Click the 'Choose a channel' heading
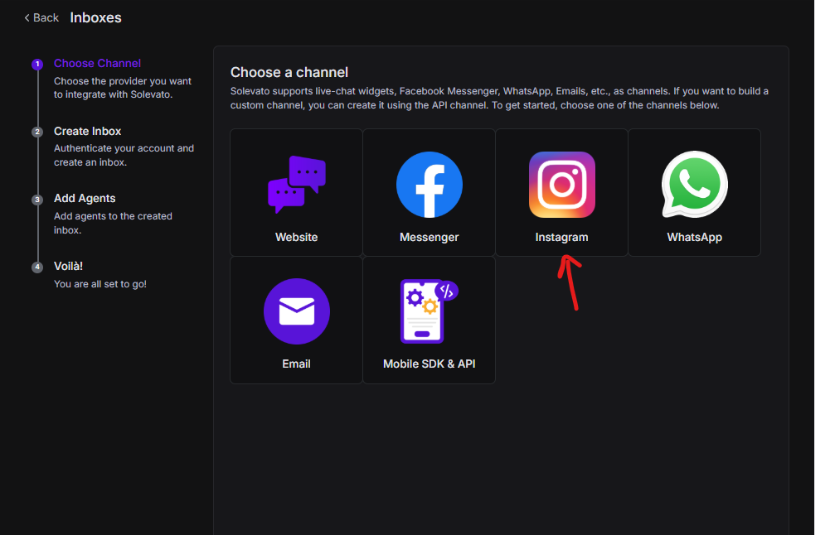The width and height of the screenshot is (816, 535). (x=289, y=72)
